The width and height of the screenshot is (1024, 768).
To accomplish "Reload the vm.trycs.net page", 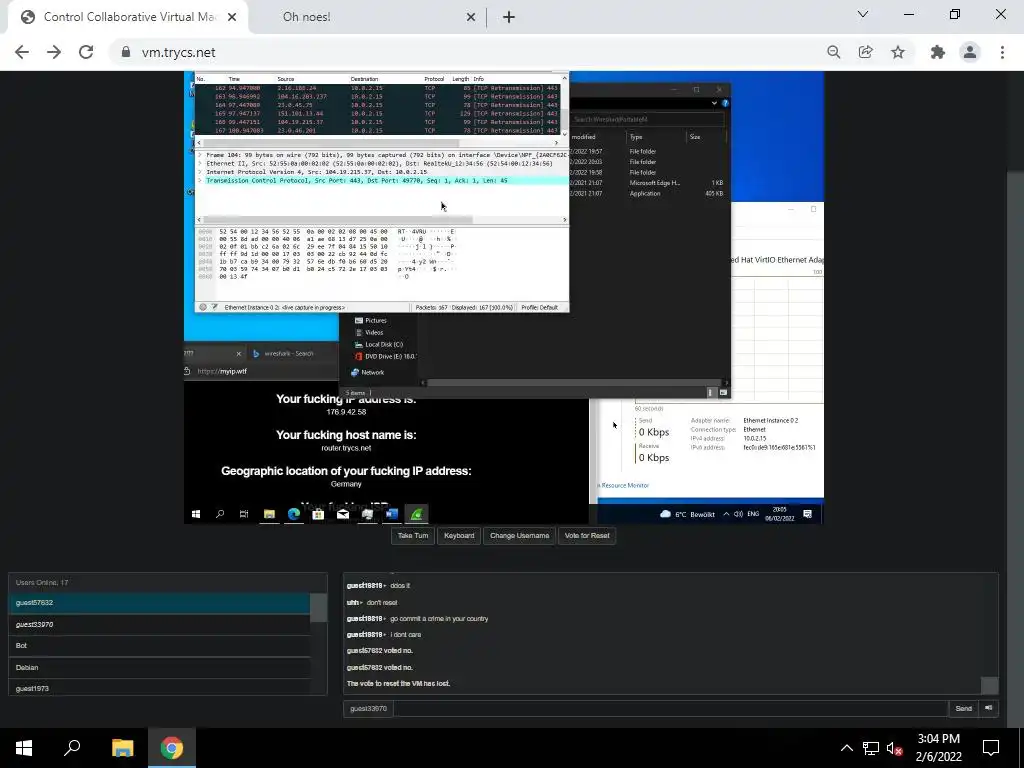I will [86, 52].
